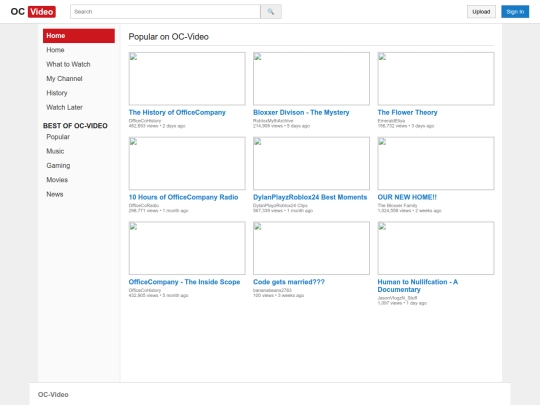This screenshot has width=540, height=405.
Task: Open thumbnail of Human to Nullifcation documentary
Action: (436, 248)
